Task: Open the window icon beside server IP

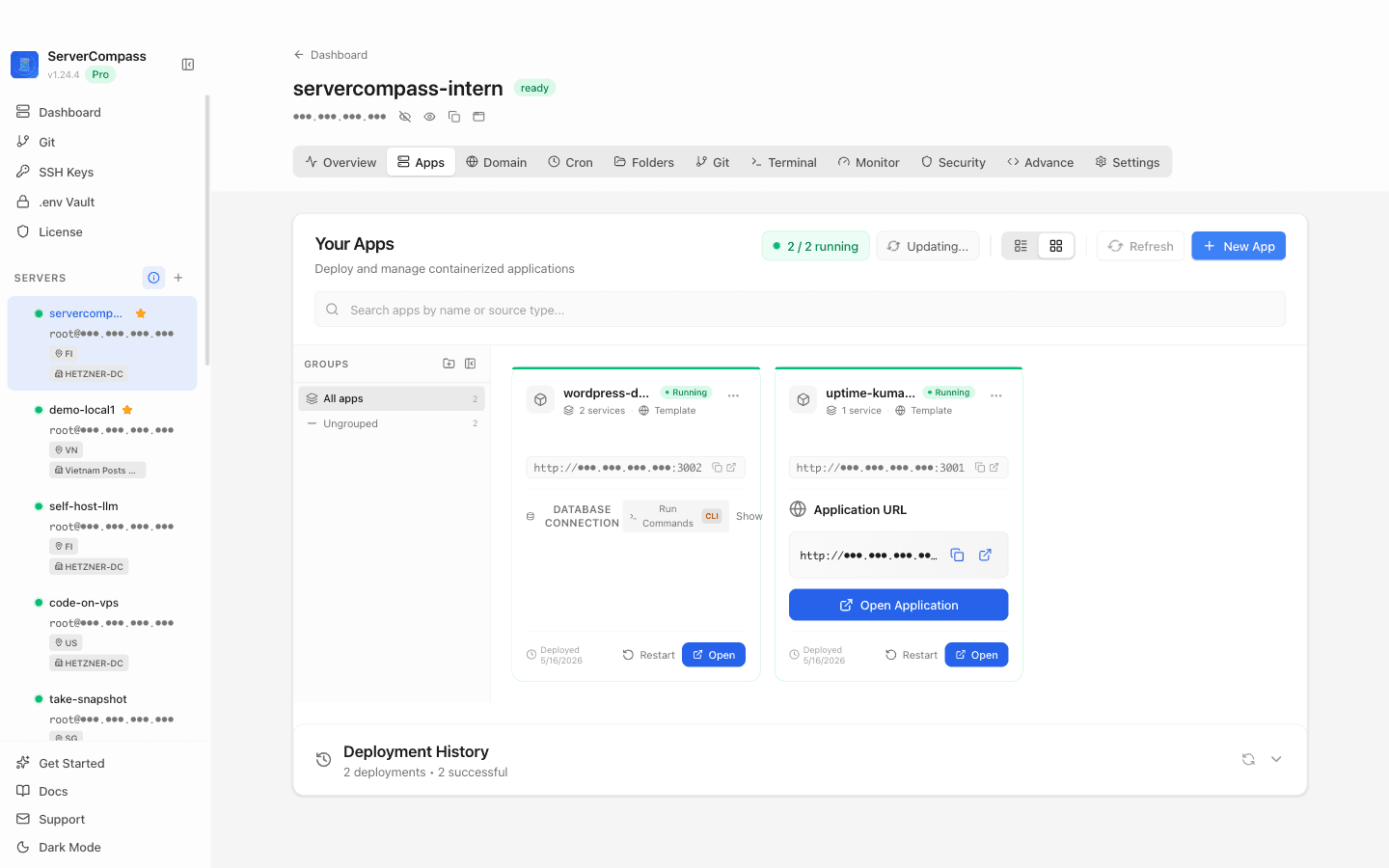Action: 478,117
